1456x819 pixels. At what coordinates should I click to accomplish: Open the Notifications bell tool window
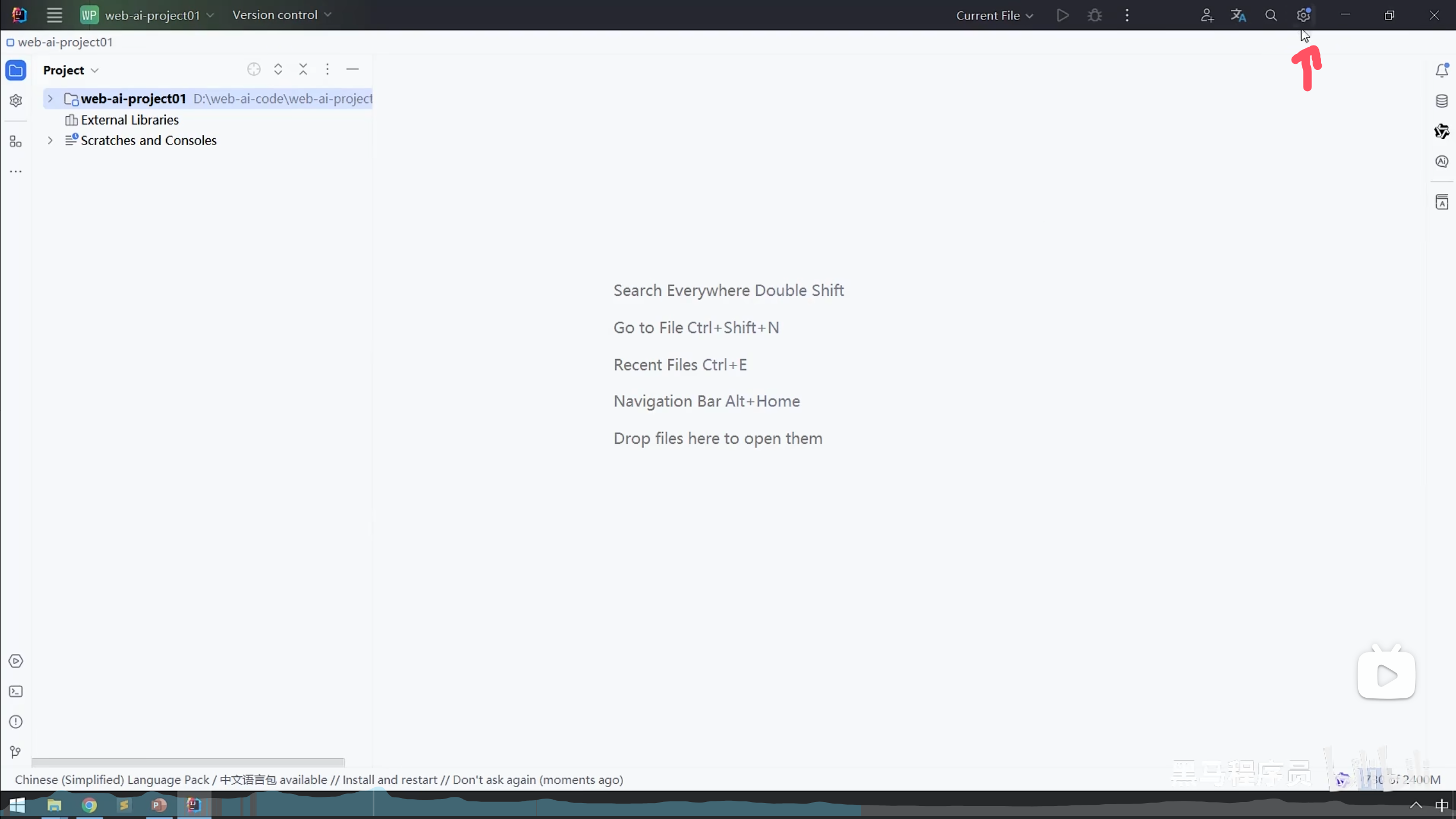pos(1441,71)
